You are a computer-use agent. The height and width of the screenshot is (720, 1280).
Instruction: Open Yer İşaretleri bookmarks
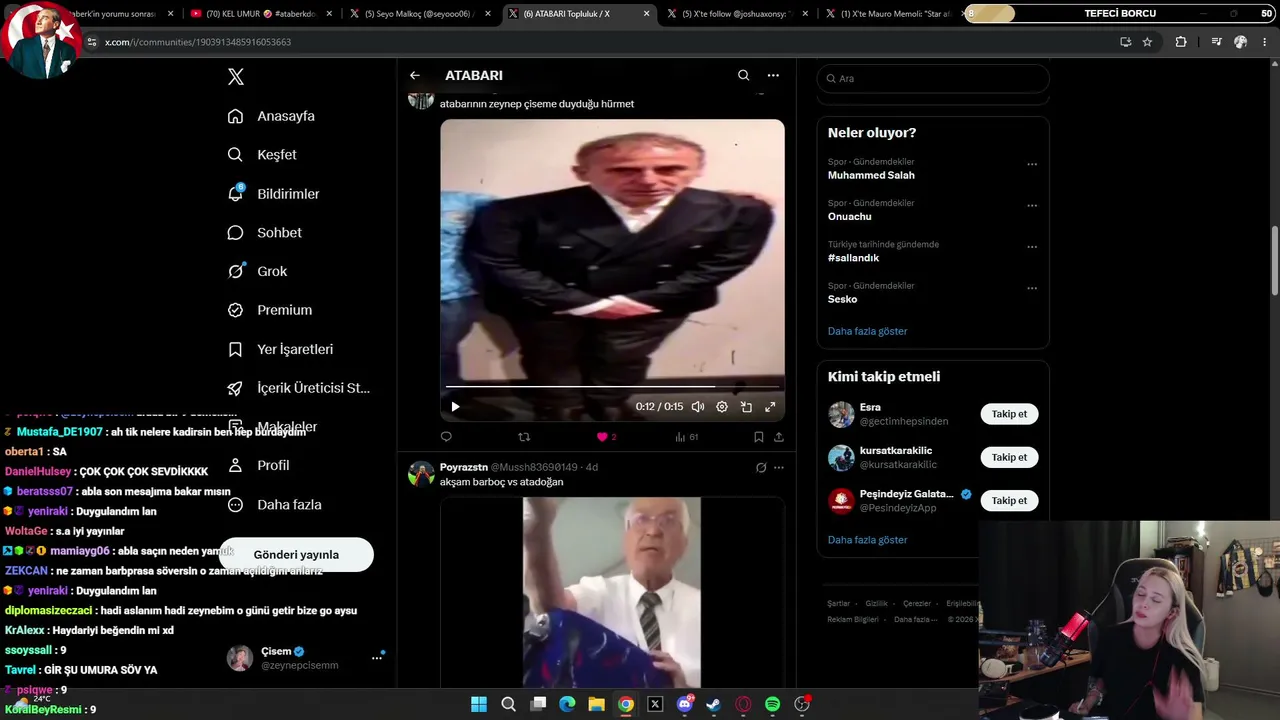click(280, 349)
